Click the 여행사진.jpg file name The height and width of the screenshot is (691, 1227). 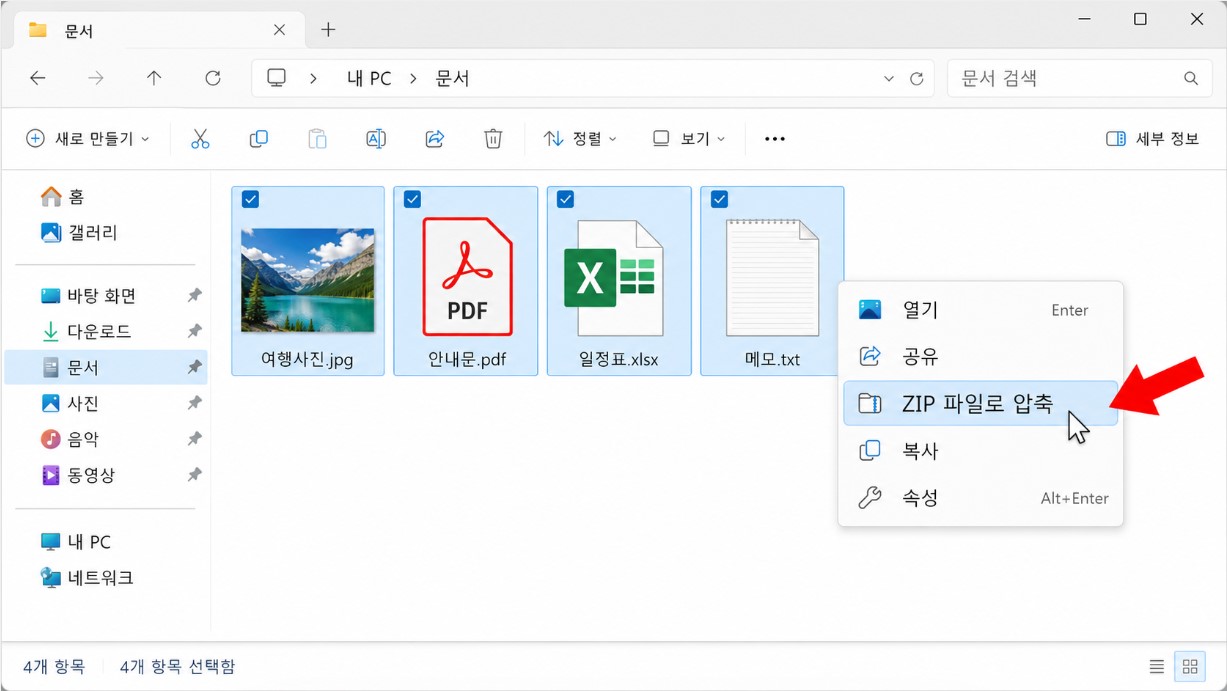click(308, 359)
